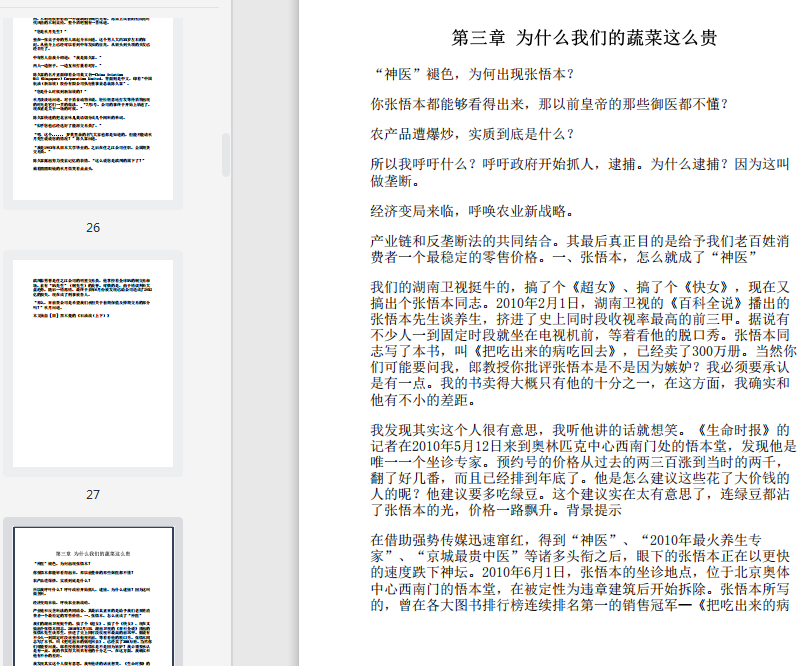Click page number label 27
Viewport: 802px width, 666px height.
(x=93, y=495)
